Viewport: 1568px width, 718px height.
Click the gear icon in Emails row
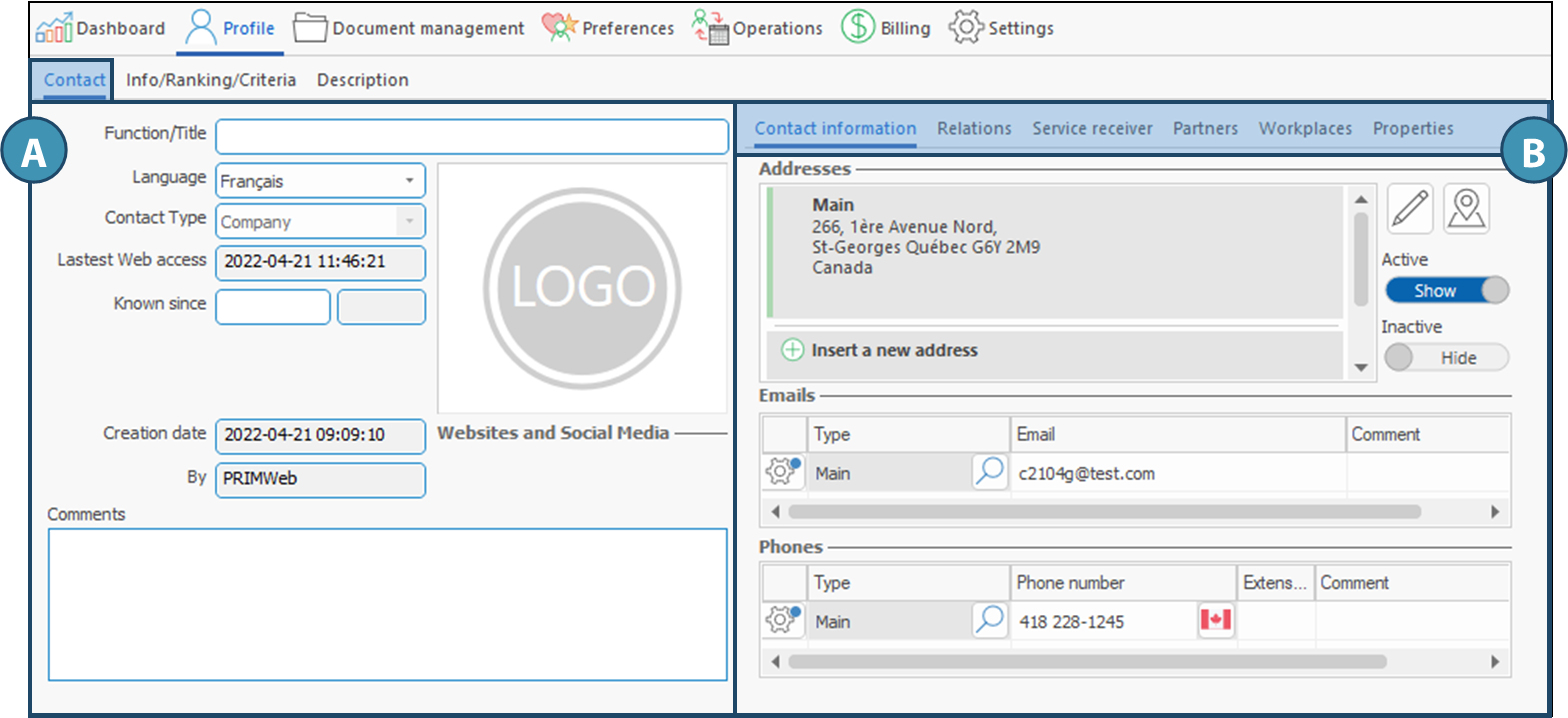point(783,472)
